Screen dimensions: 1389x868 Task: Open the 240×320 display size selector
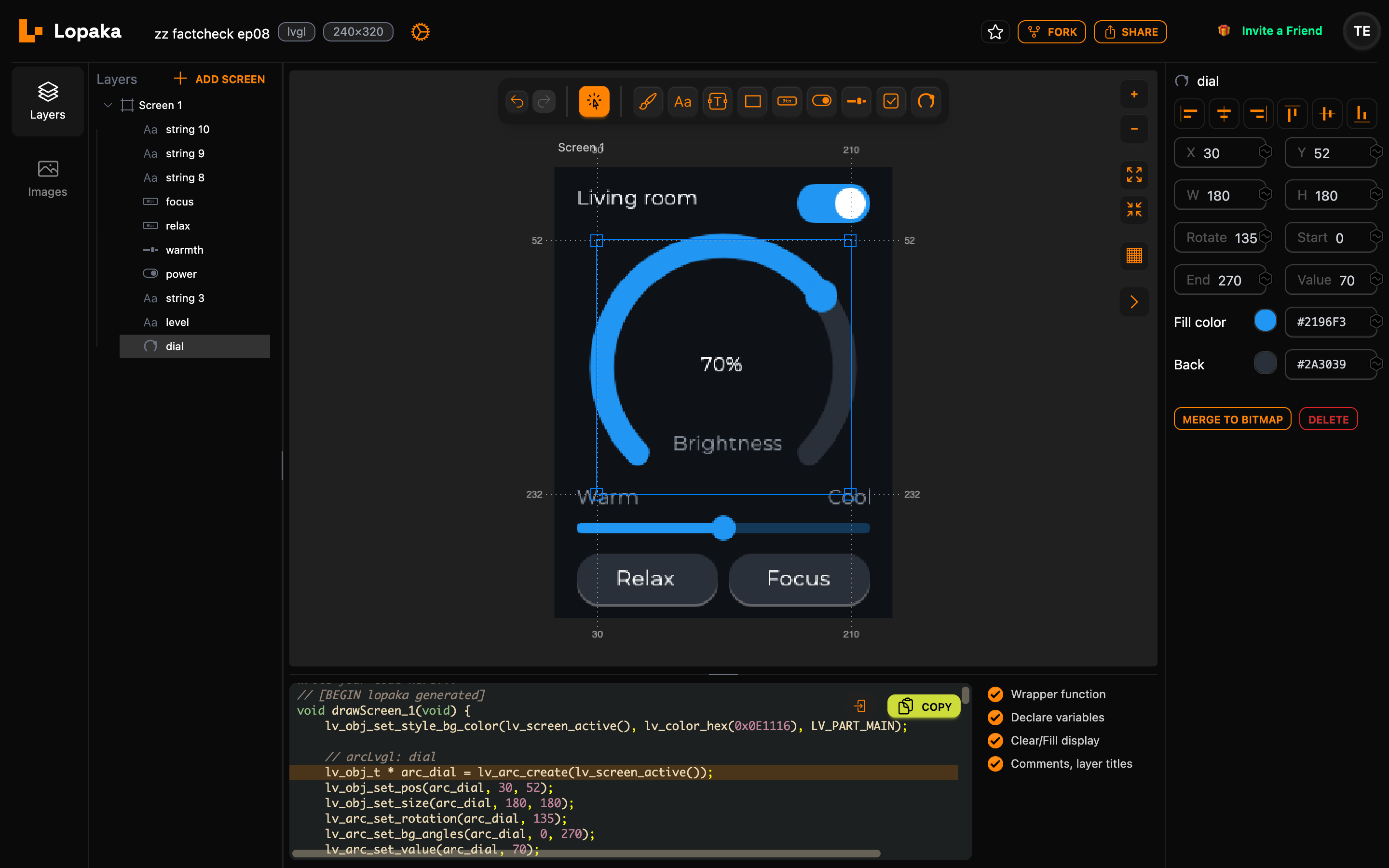[358, 31]
